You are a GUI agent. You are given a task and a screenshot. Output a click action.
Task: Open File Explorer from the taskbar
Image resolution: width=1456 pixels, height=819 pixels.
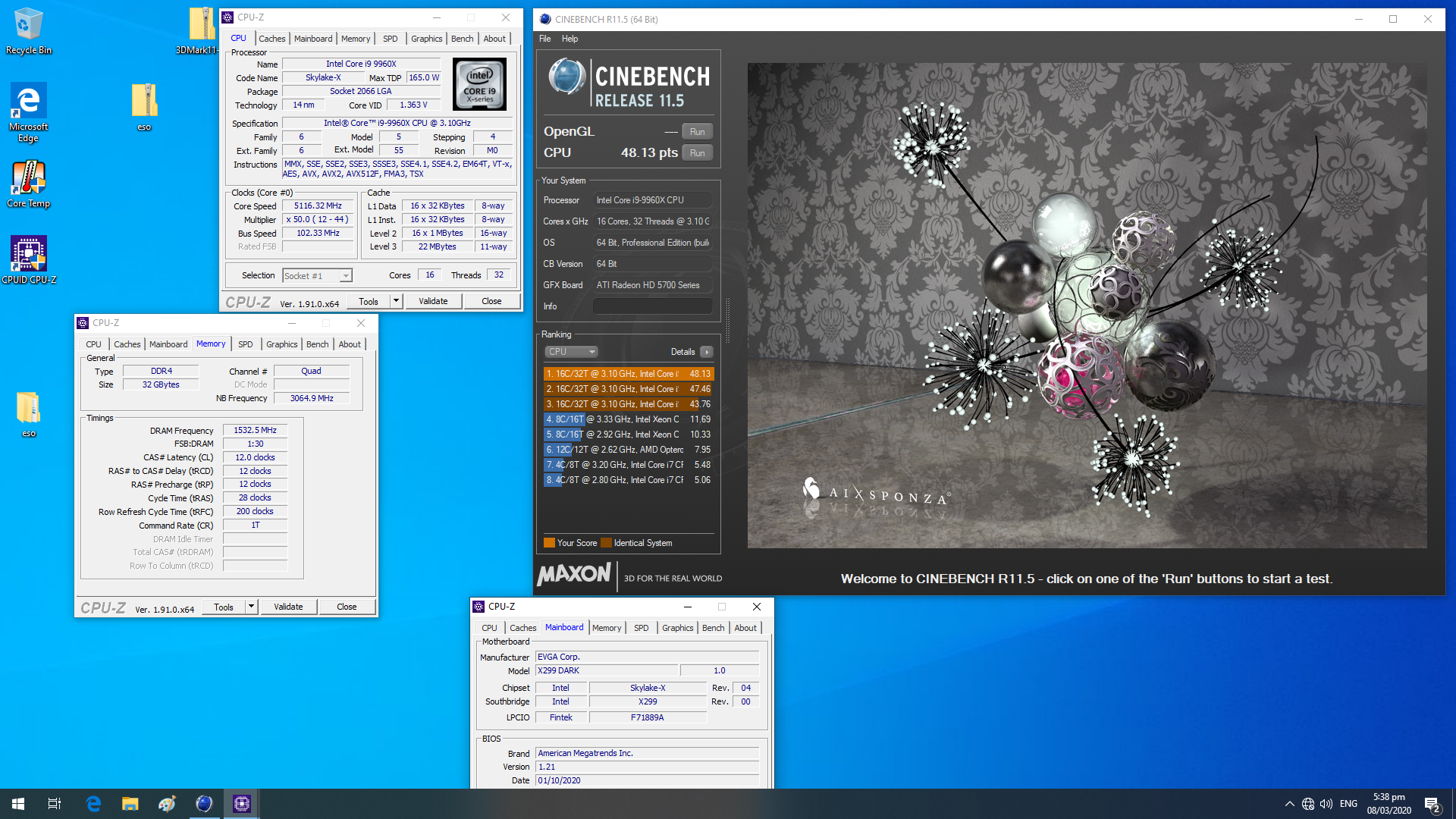coord(130,804)
